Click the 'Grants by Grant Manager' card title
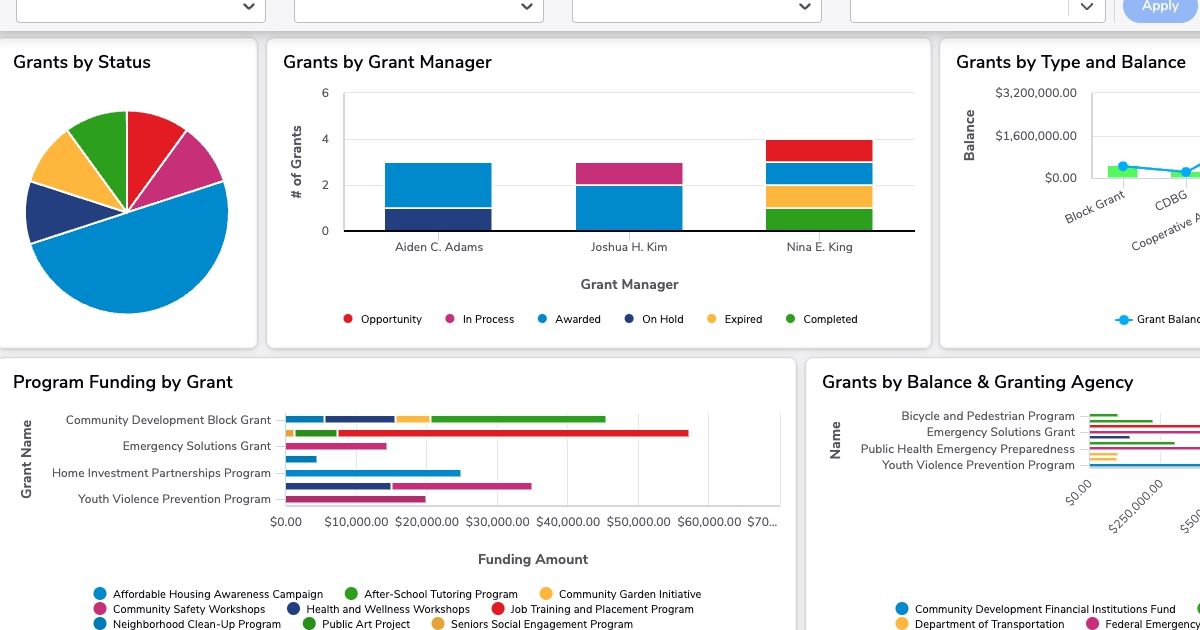The height and width of the screenshot is (630, 1200). [387, 62]
